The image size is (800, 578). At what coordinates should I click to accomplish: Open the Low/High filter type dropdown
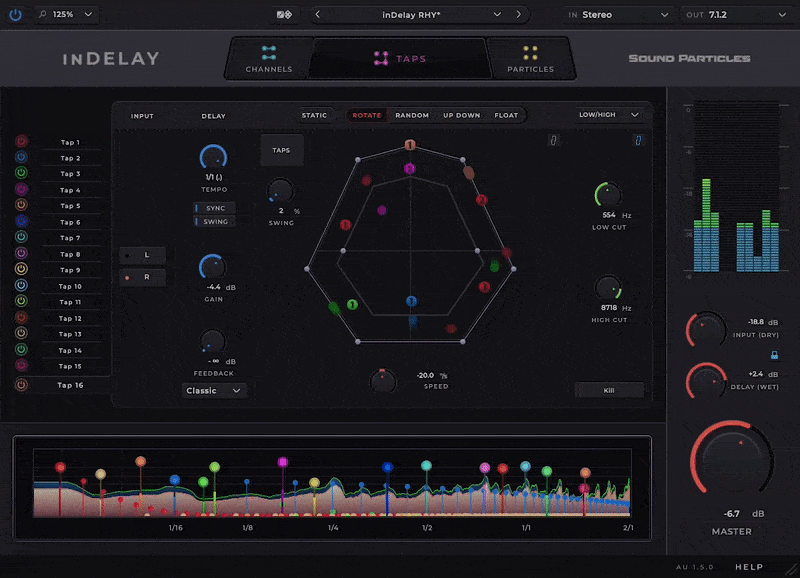(608, 115)
